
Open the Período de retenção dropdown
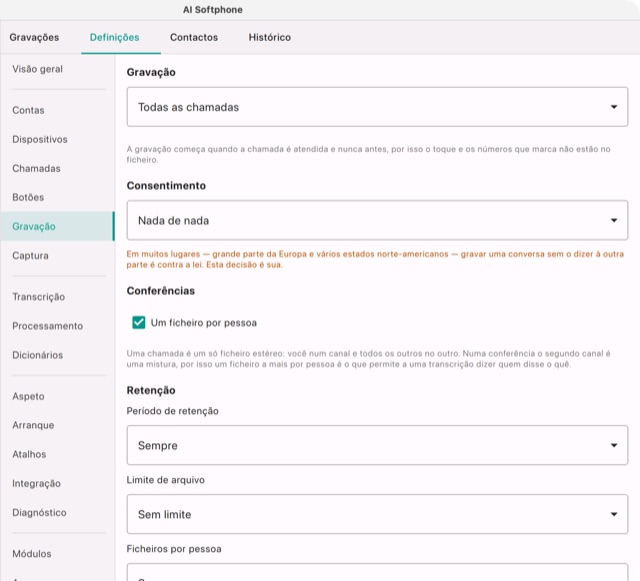pos(377,445)
